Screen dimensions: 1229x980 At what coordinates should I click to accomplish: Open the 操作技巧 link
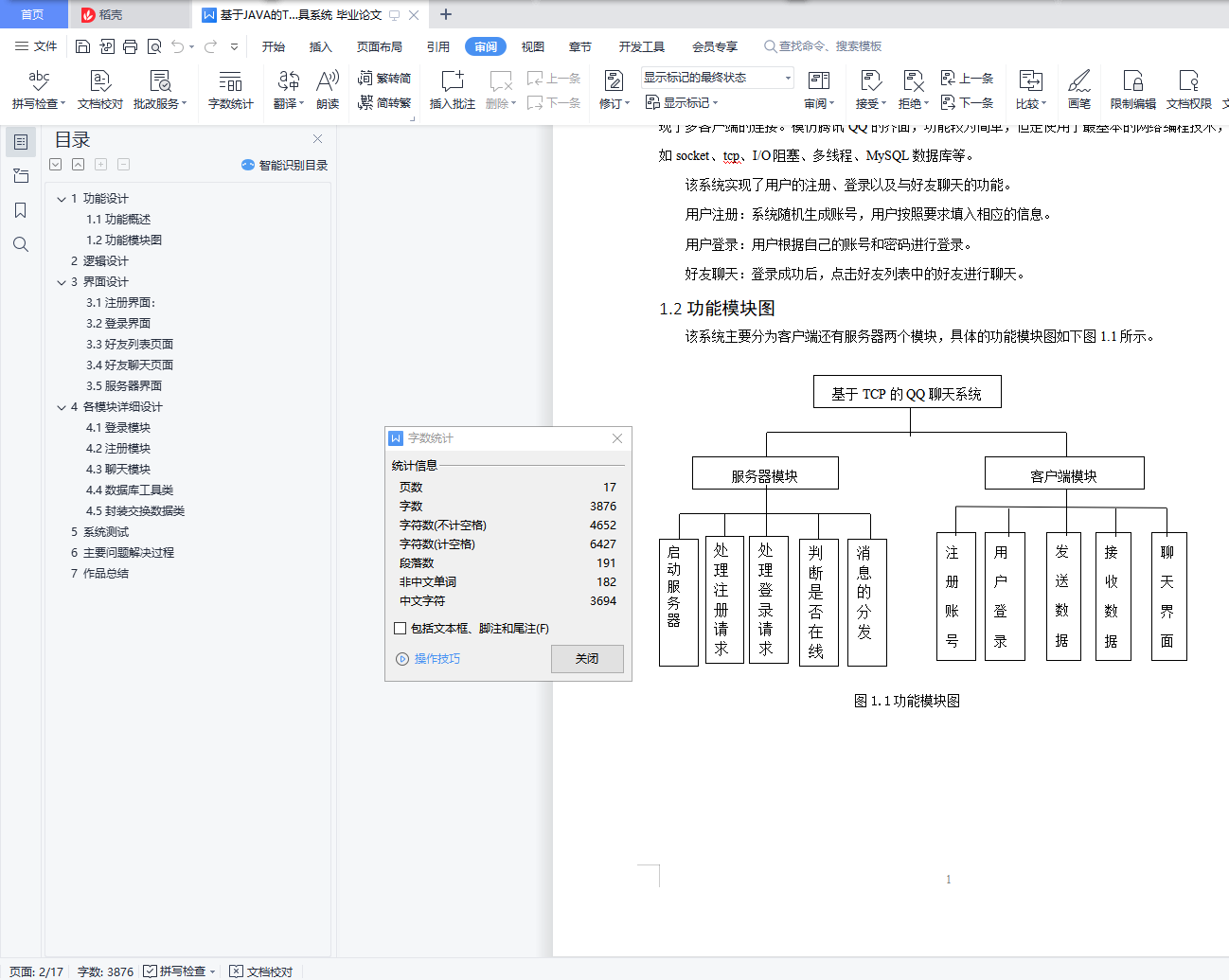tap(437, 659)
